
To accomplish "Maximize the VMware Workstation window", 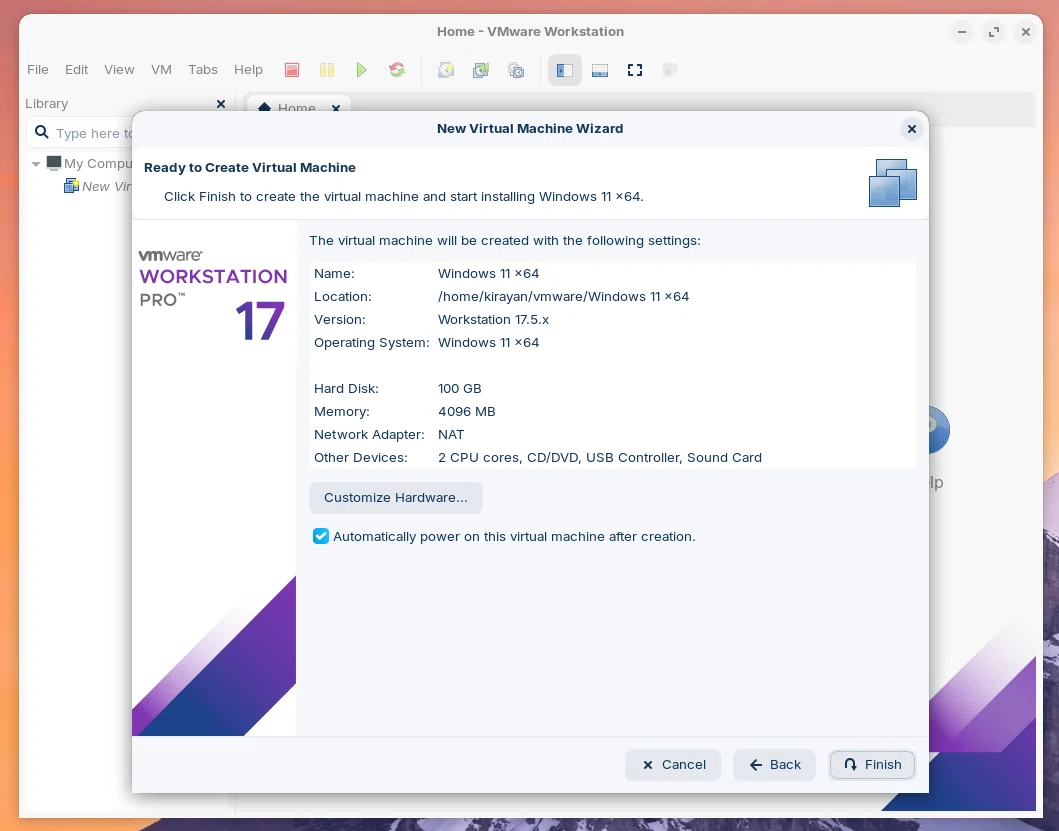I will [x=994, y=32].
